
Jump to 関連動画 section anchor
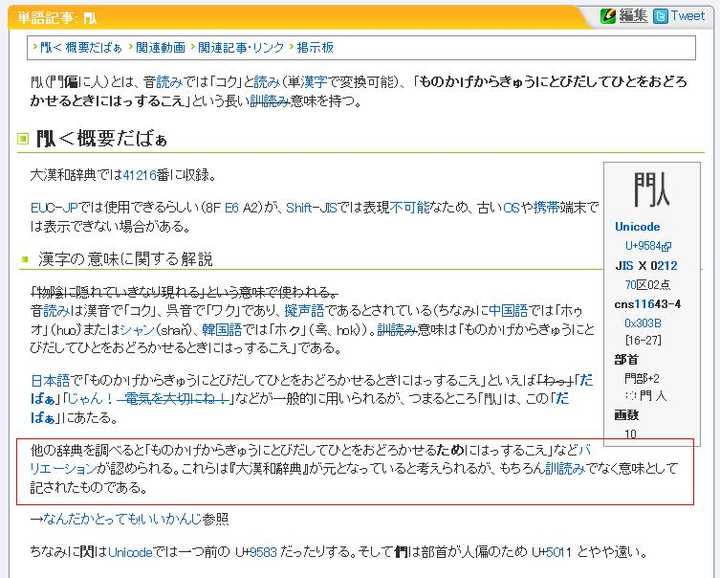click(161, 47)
